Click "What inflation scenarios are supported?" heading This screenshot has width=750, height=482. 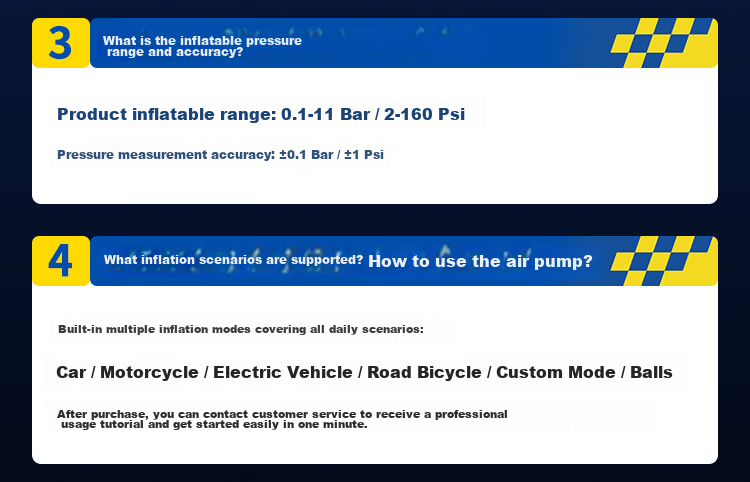[233, 260]
